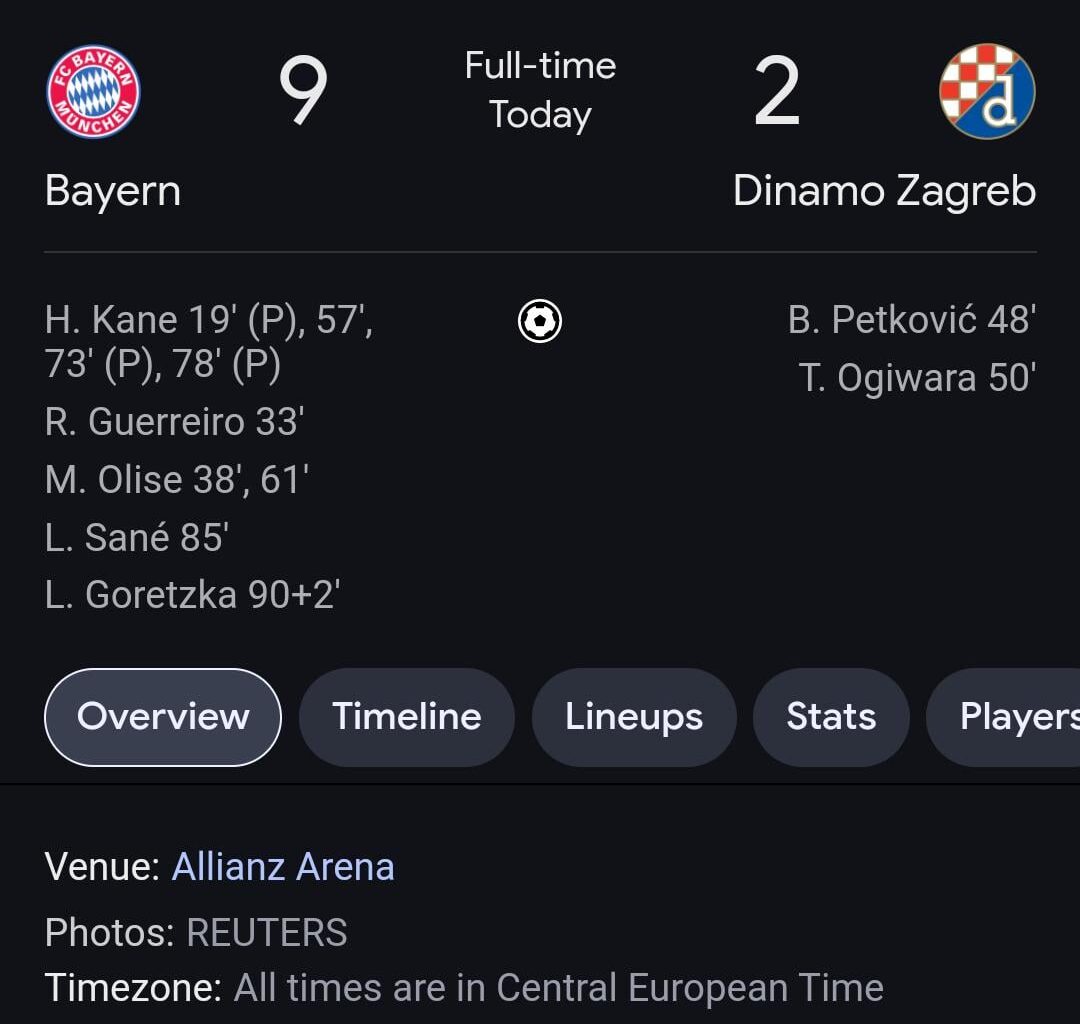Click the Full-time Today match status

(x=540, y=90)
